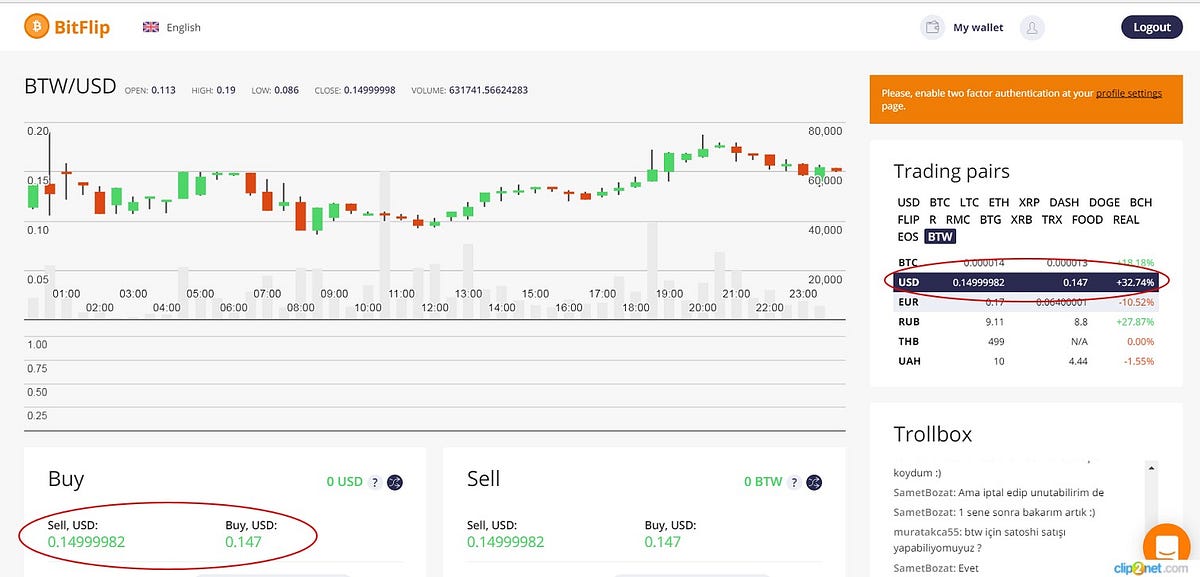
Task: Select the ETH trading pair tab
Action: 999,202
